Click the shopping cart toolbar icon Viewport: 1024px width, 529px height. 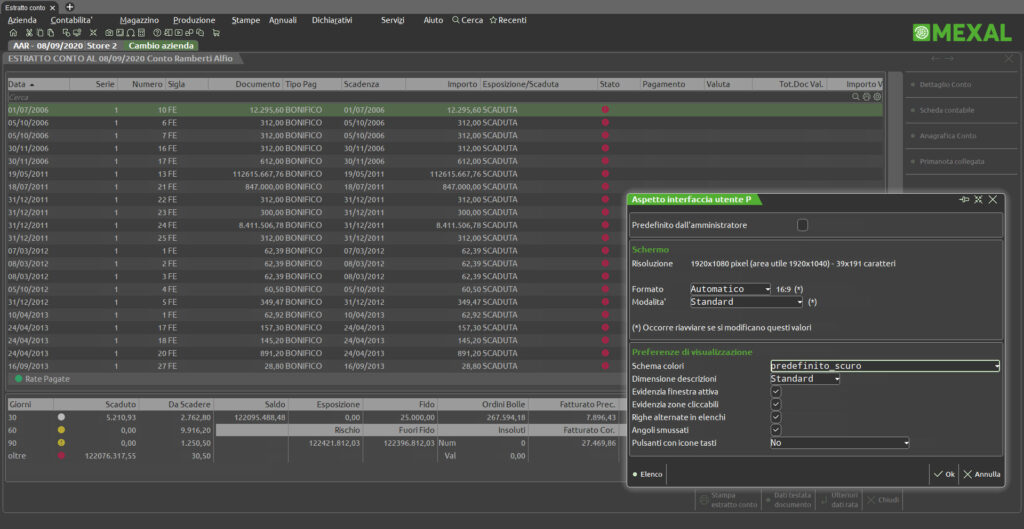click(x=216, y=33)
